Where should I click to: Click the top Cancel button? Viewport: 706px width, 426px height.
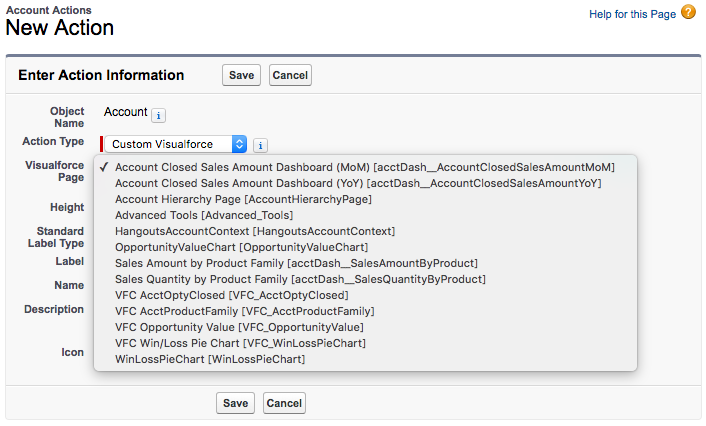290,75
